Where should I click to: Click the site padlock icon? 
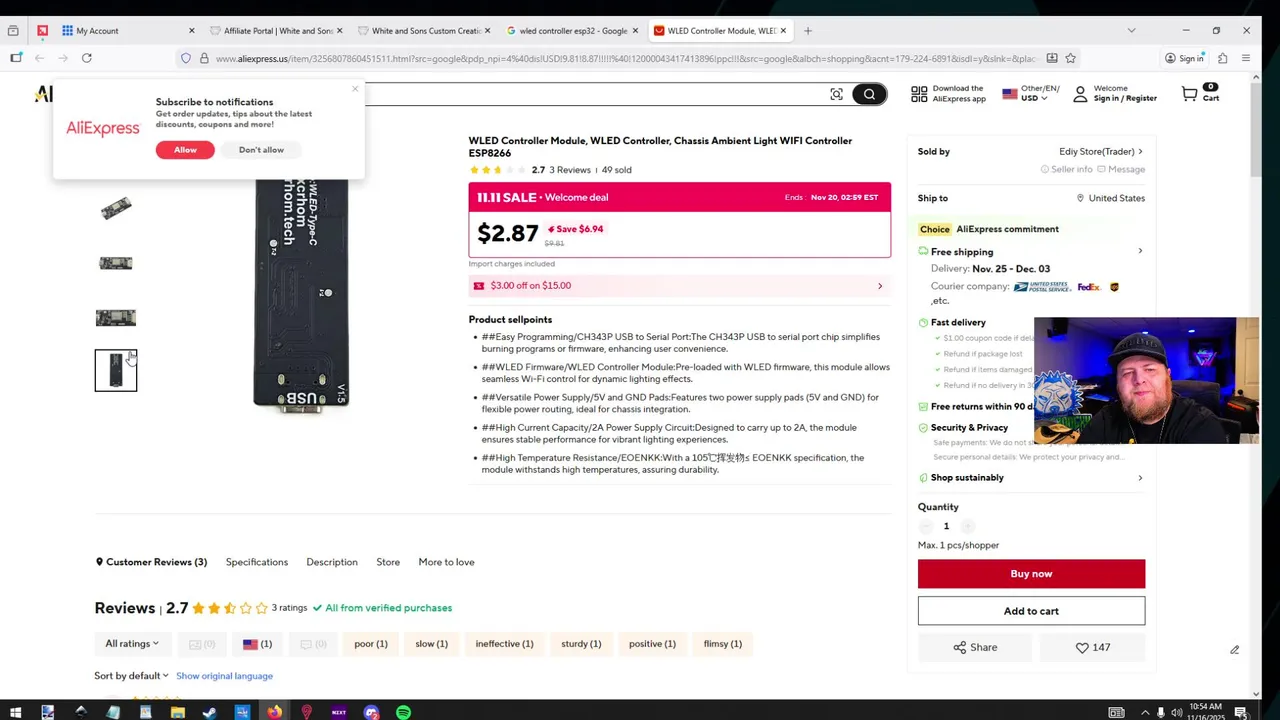[x=204, y=58]
